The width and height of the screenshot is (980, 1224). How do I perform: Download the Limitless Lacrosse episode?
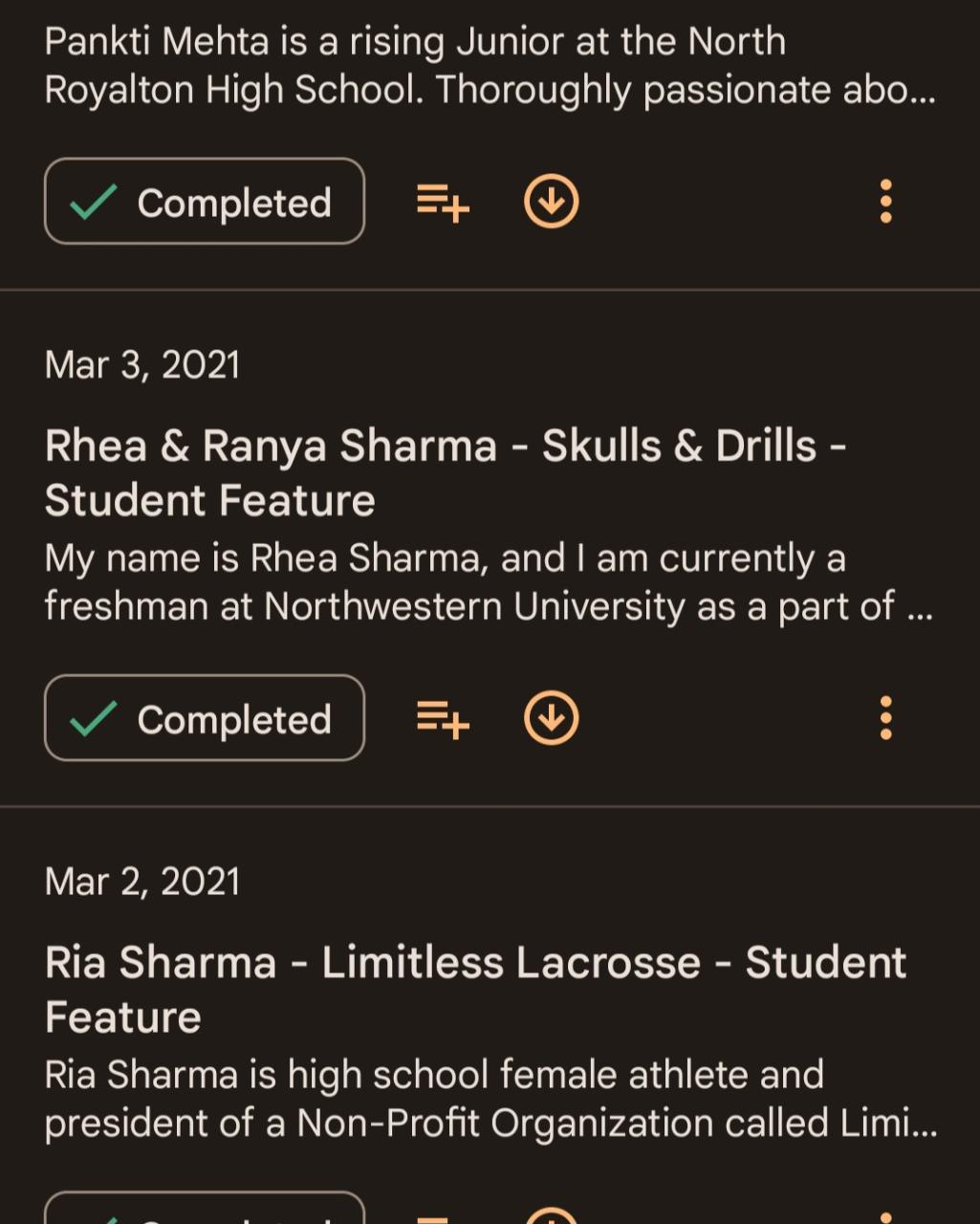(552, 1214)
